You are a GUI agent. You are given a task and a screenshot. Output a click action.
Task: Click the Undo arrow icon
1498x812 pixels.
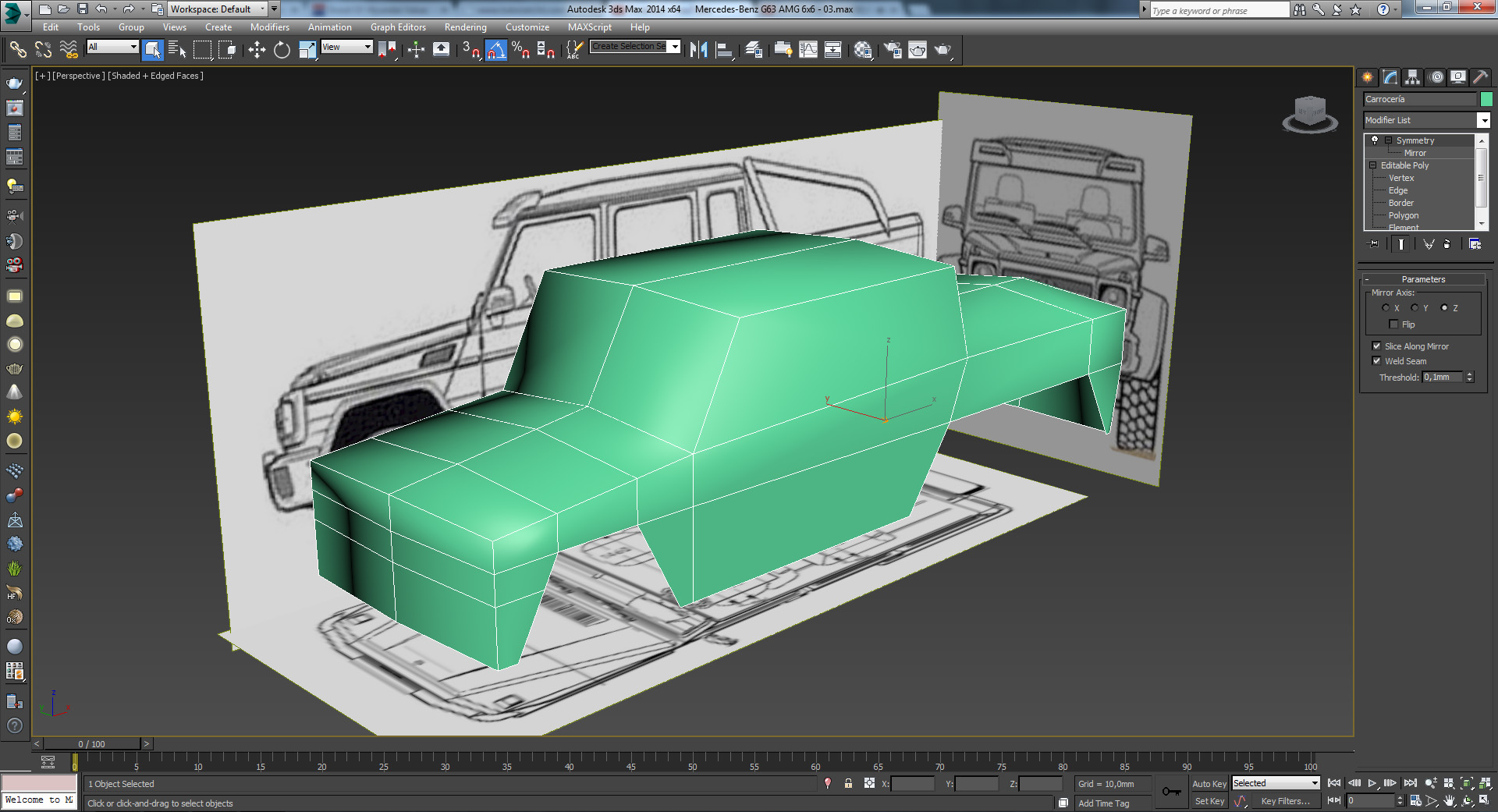click(x=101, y=9)
